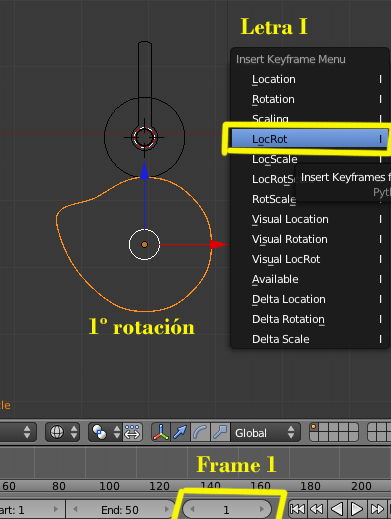Pick Visual Rotation keyframe option
This screenshot has width=391, height=519.
click(310, 239)
